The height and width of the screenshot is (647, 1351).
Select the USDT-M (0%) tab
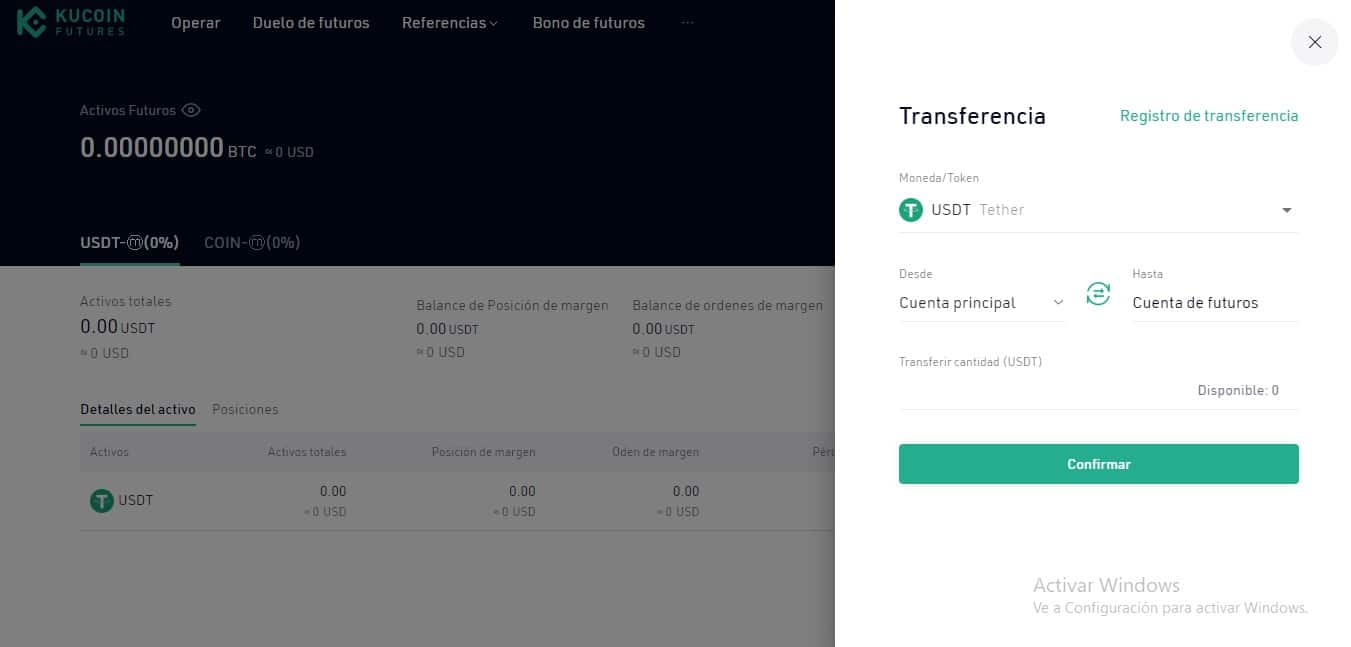point(129,242)
